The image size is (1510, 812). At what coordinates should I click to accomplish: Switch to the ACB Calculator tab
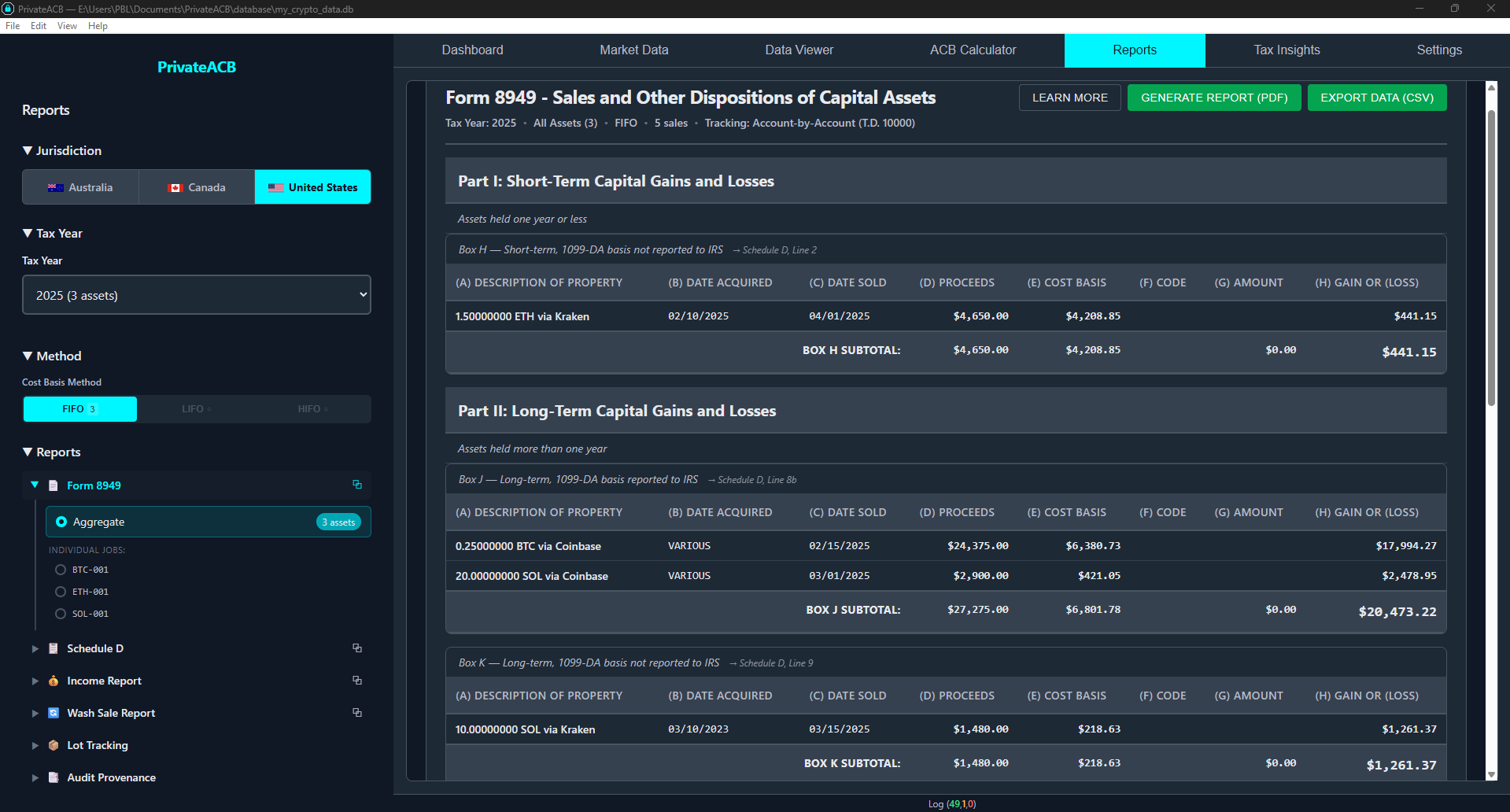pyautogui.click(x=973, y=50)
